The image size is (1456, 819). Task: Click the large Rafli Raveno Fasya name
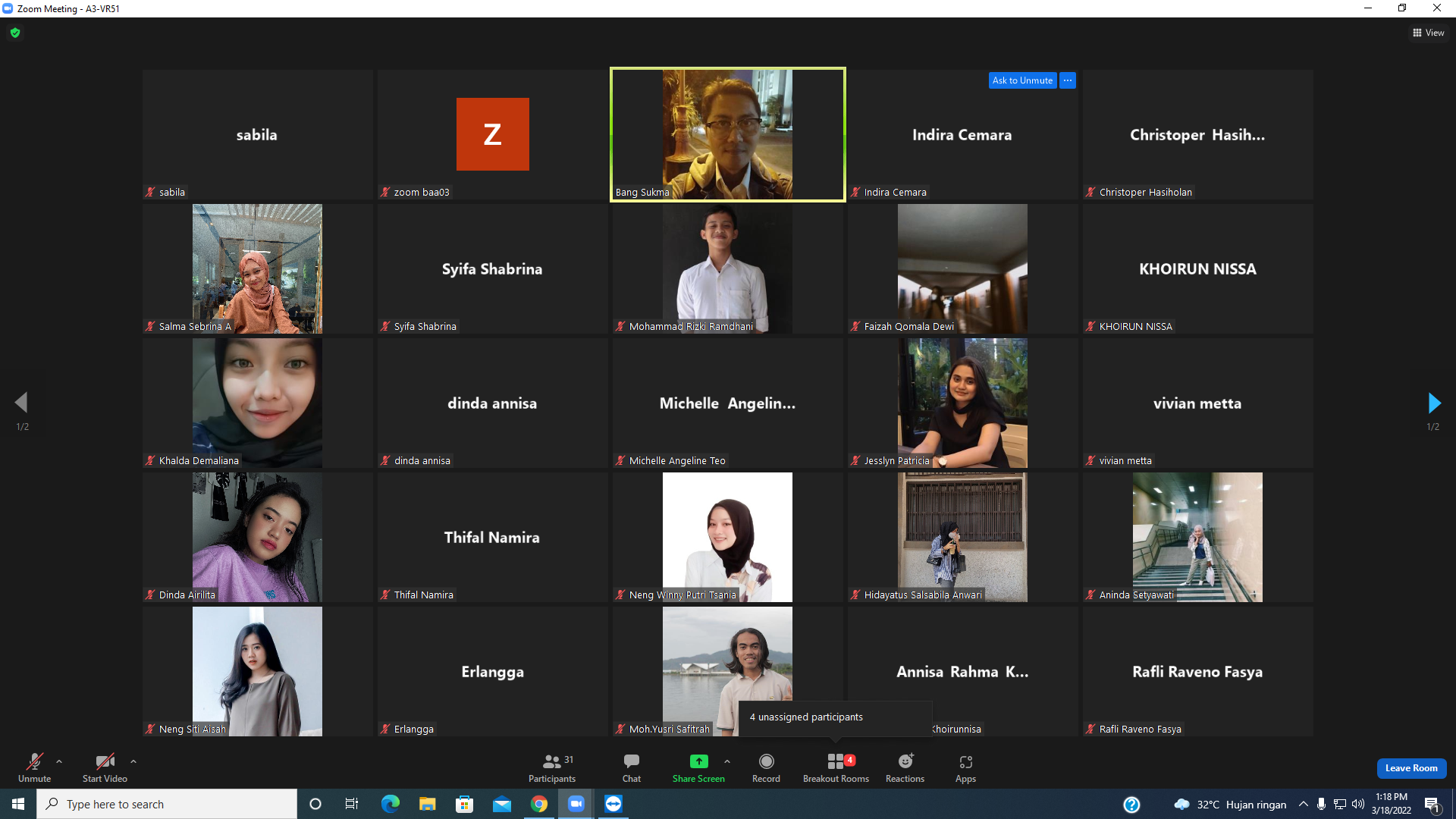(x=1197, y=672)
